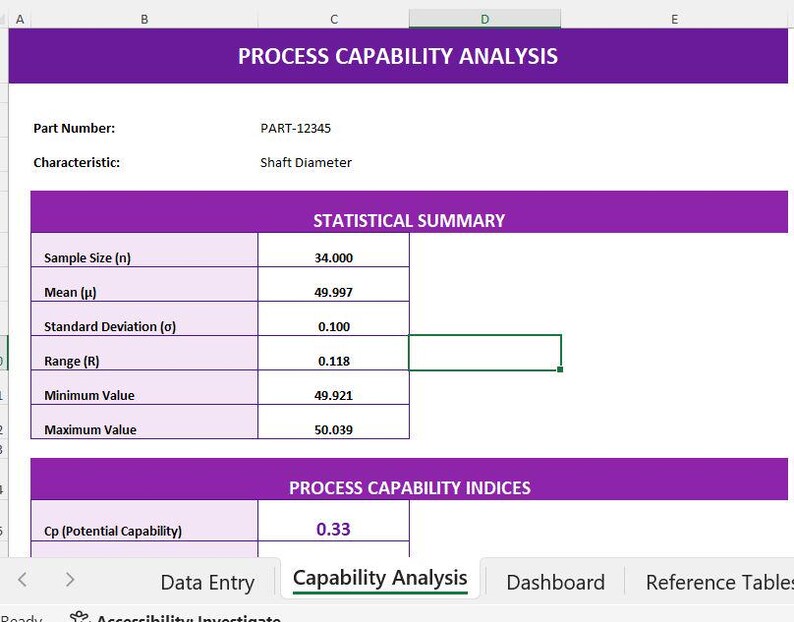
Task: Click the previous sheet navigation arrow
Action: tap(22, 579)
